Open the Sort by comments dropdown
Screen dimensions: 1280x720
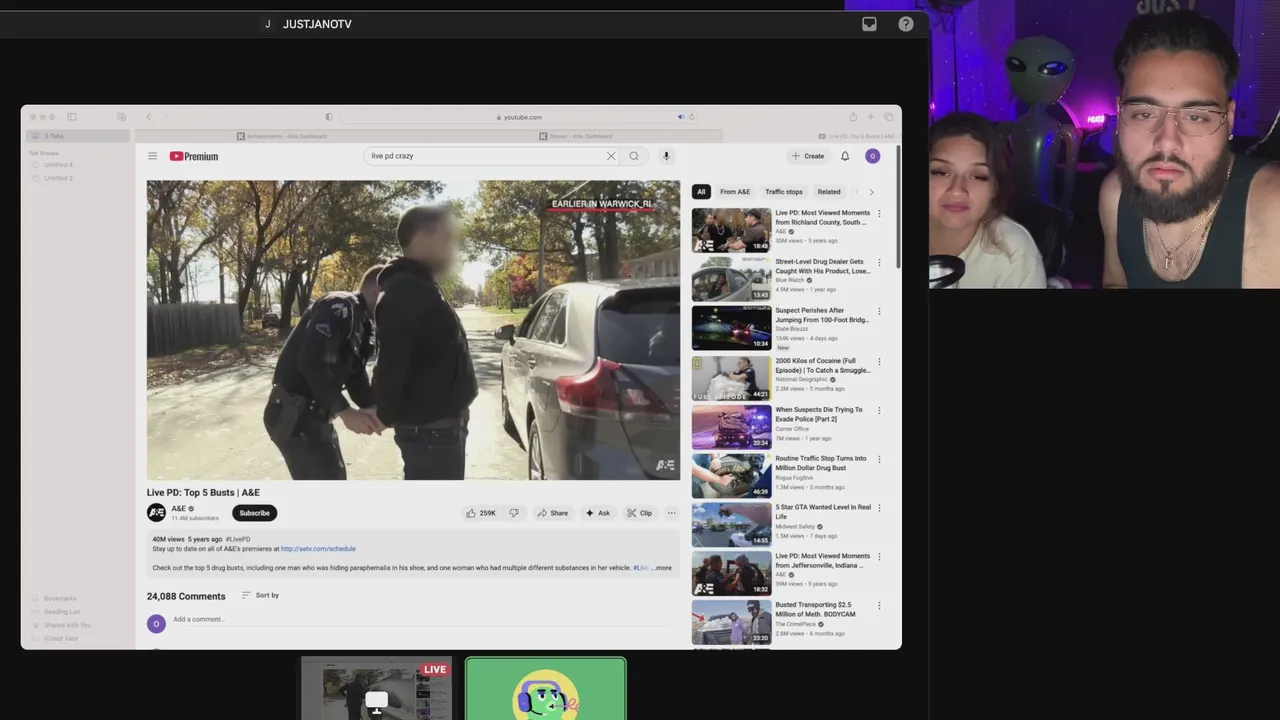(x=260, y=595)
